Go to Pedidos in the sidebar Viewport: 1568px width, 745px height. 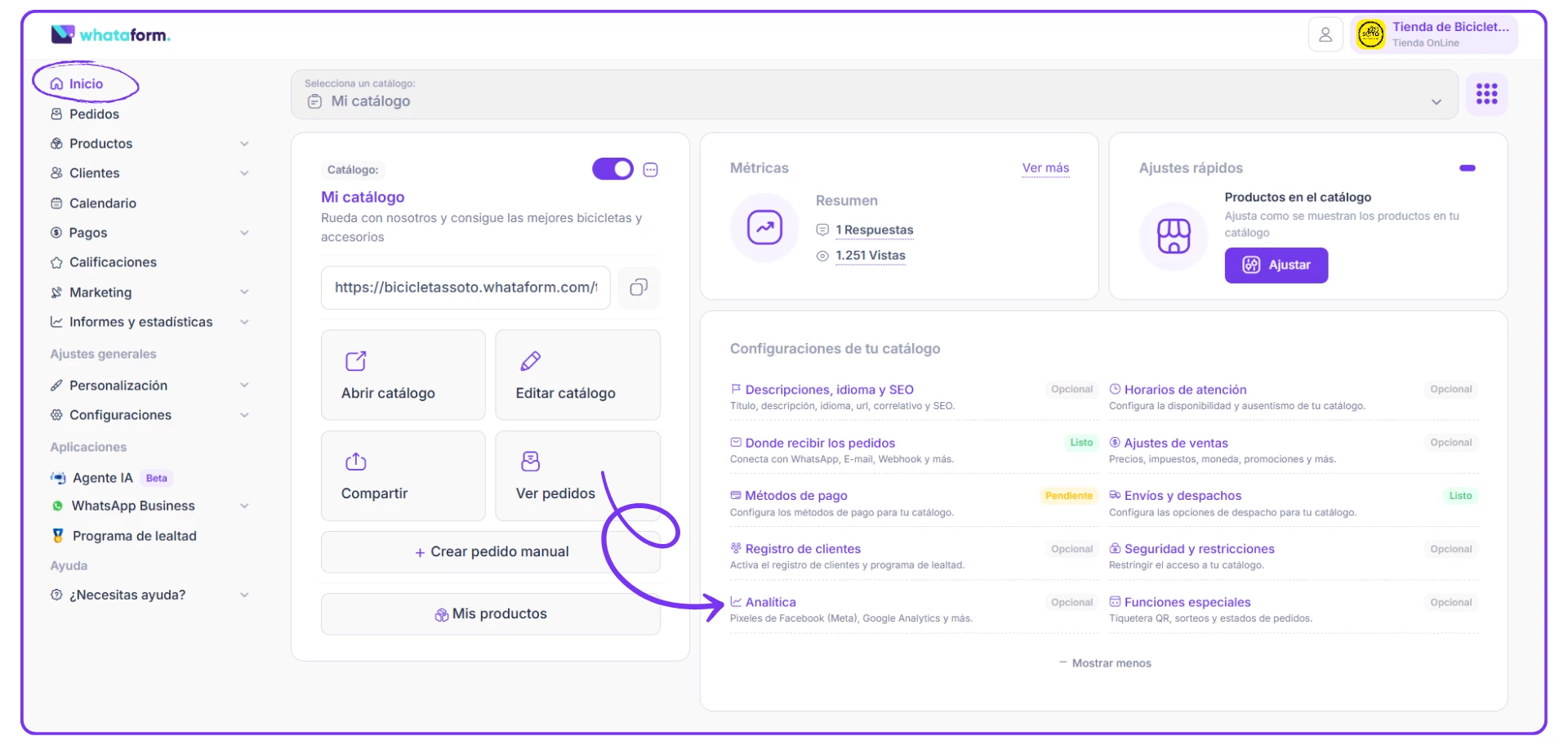coord(94,114)
